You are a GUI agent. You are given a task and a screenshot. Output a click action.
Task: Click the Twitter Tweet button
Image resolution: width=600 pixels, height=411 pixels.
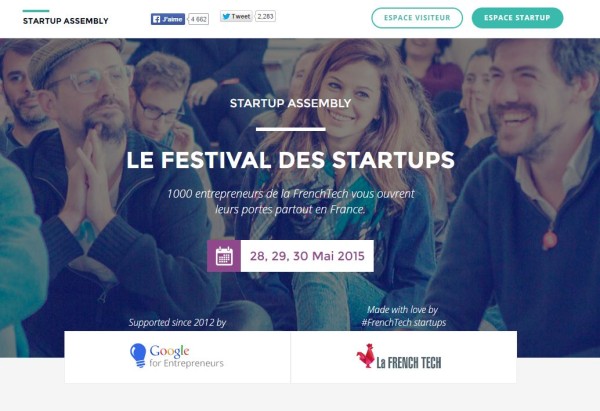(236, 16)
